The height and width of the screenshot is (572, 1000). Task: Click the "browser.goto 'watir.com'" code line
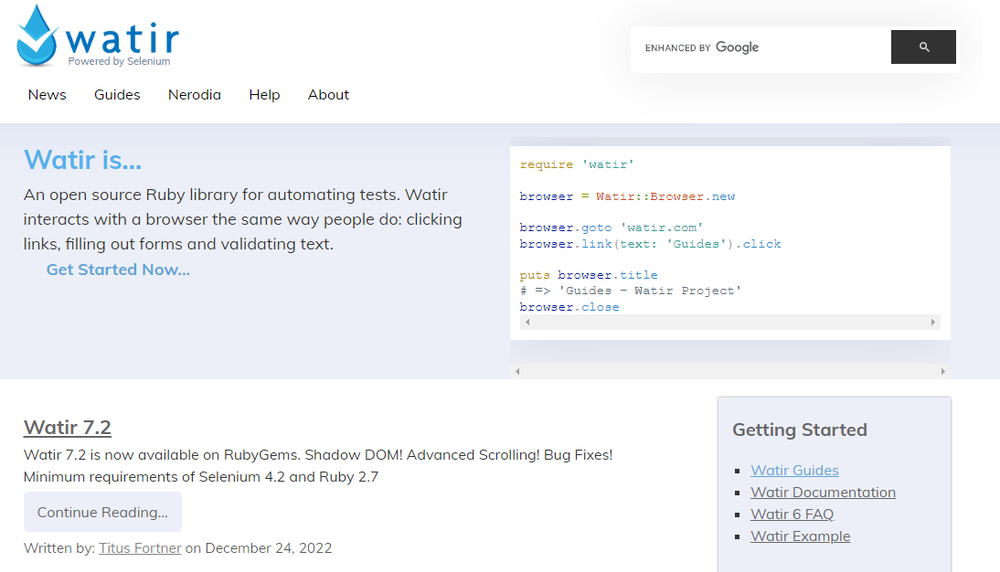[x=611, y=228]
